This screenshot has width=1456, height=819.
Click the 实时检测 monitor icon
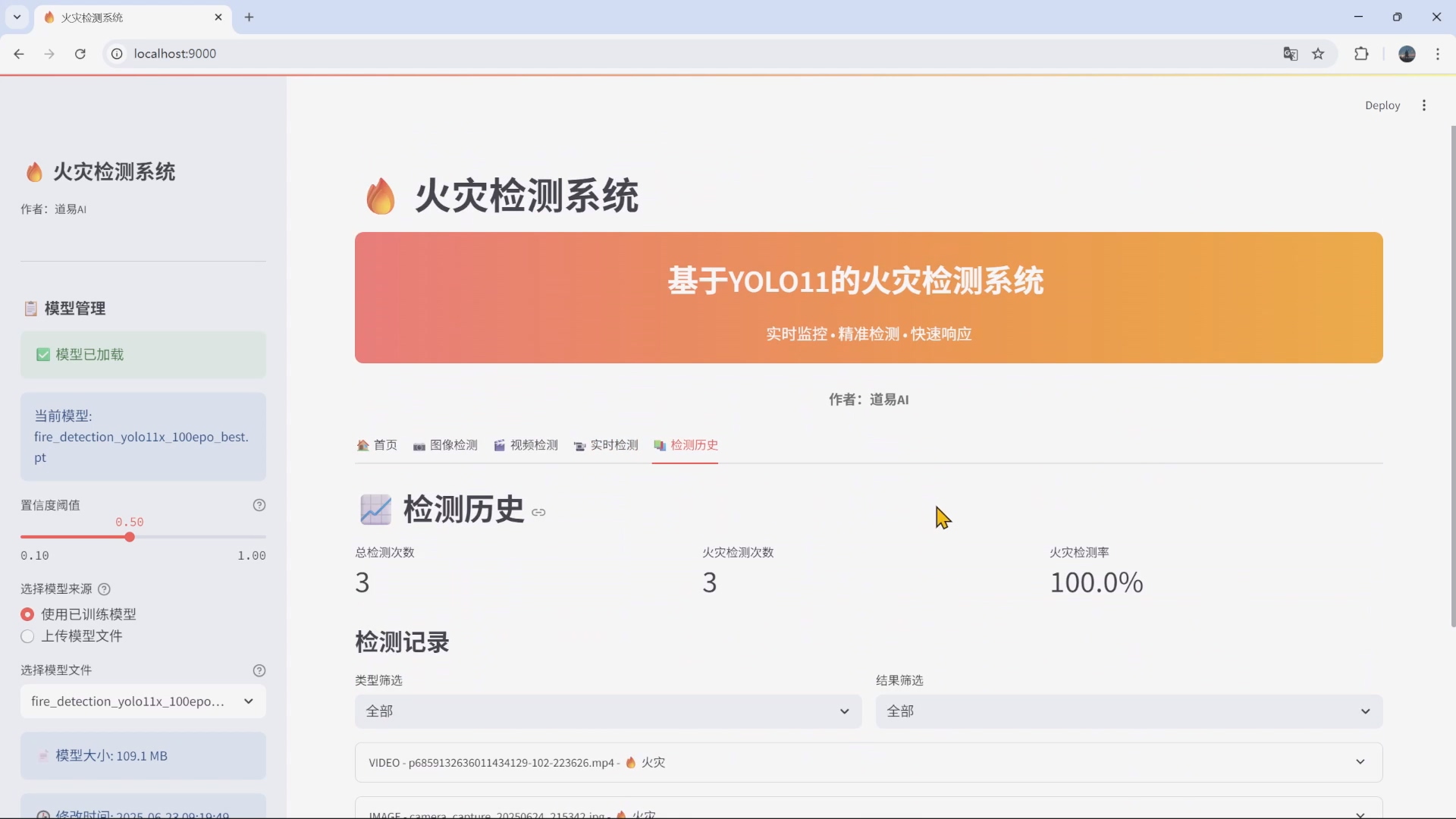point(579,446)
